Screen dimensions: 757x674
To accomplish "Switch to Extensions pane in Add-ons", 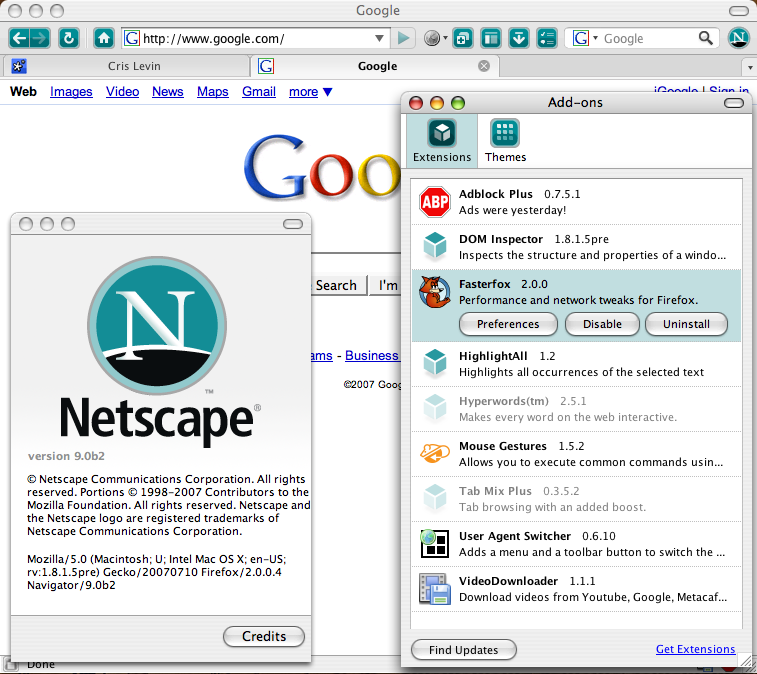I will pos(442,141).
